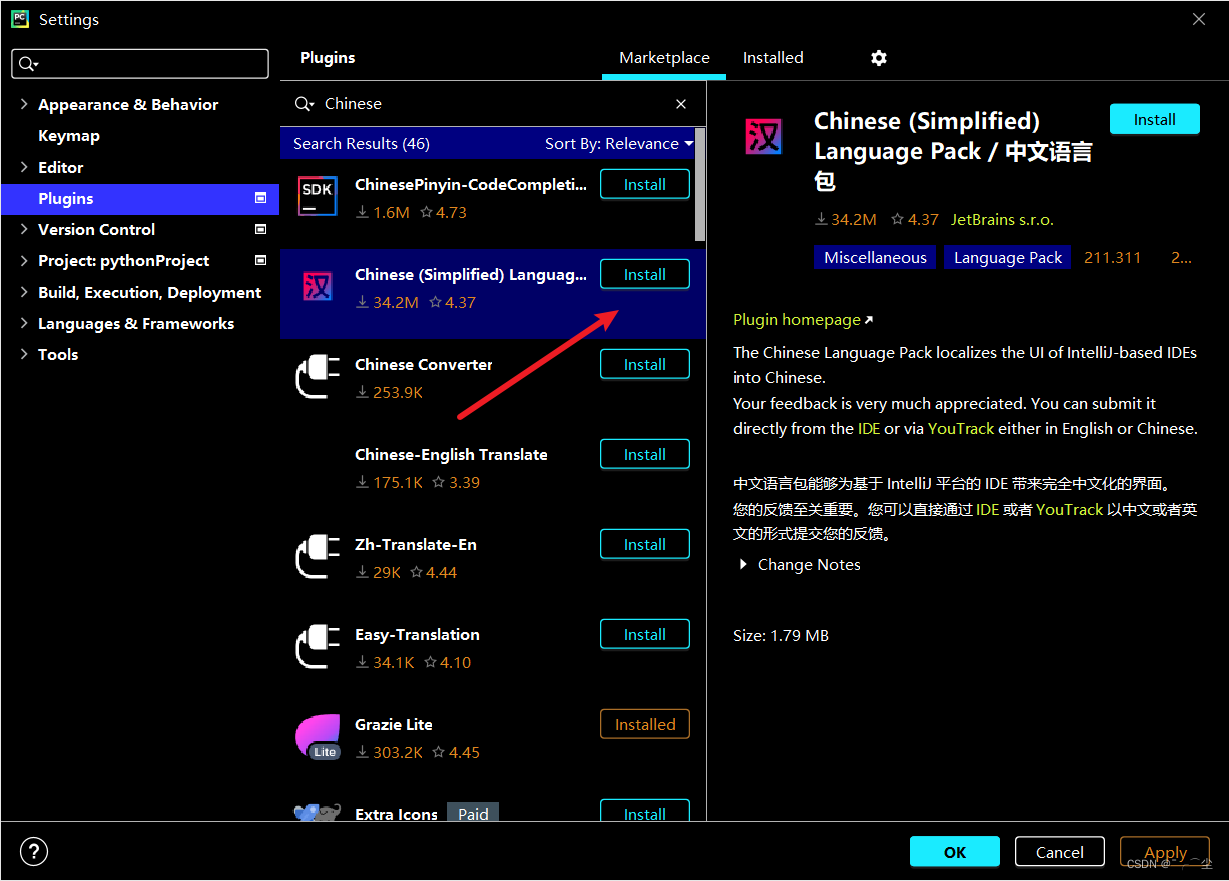Switch to the Installed tab

[x=773, y=58]
